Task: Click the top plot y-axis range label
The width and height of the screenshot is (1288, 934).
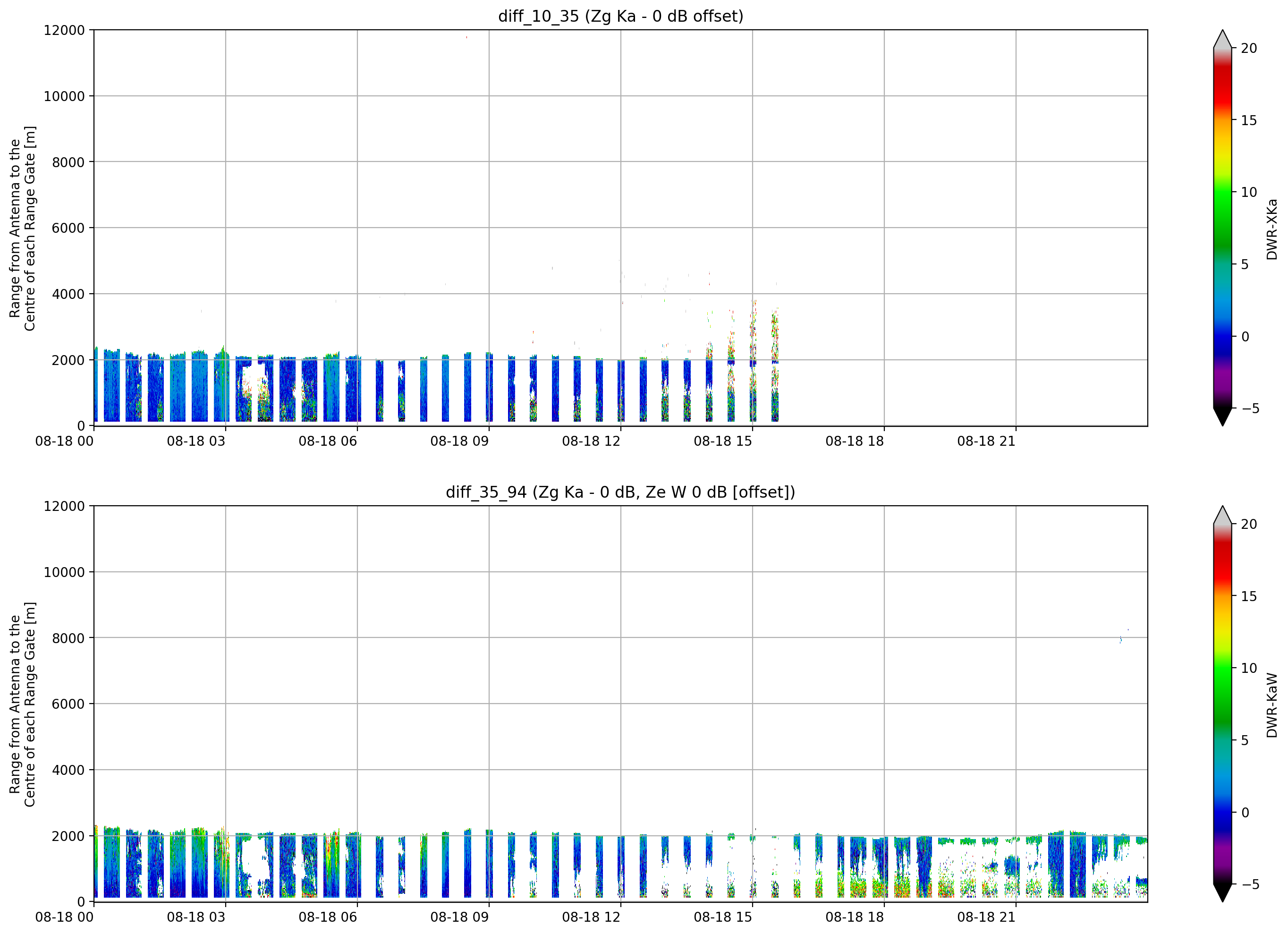Action: [x=23, y=229]
